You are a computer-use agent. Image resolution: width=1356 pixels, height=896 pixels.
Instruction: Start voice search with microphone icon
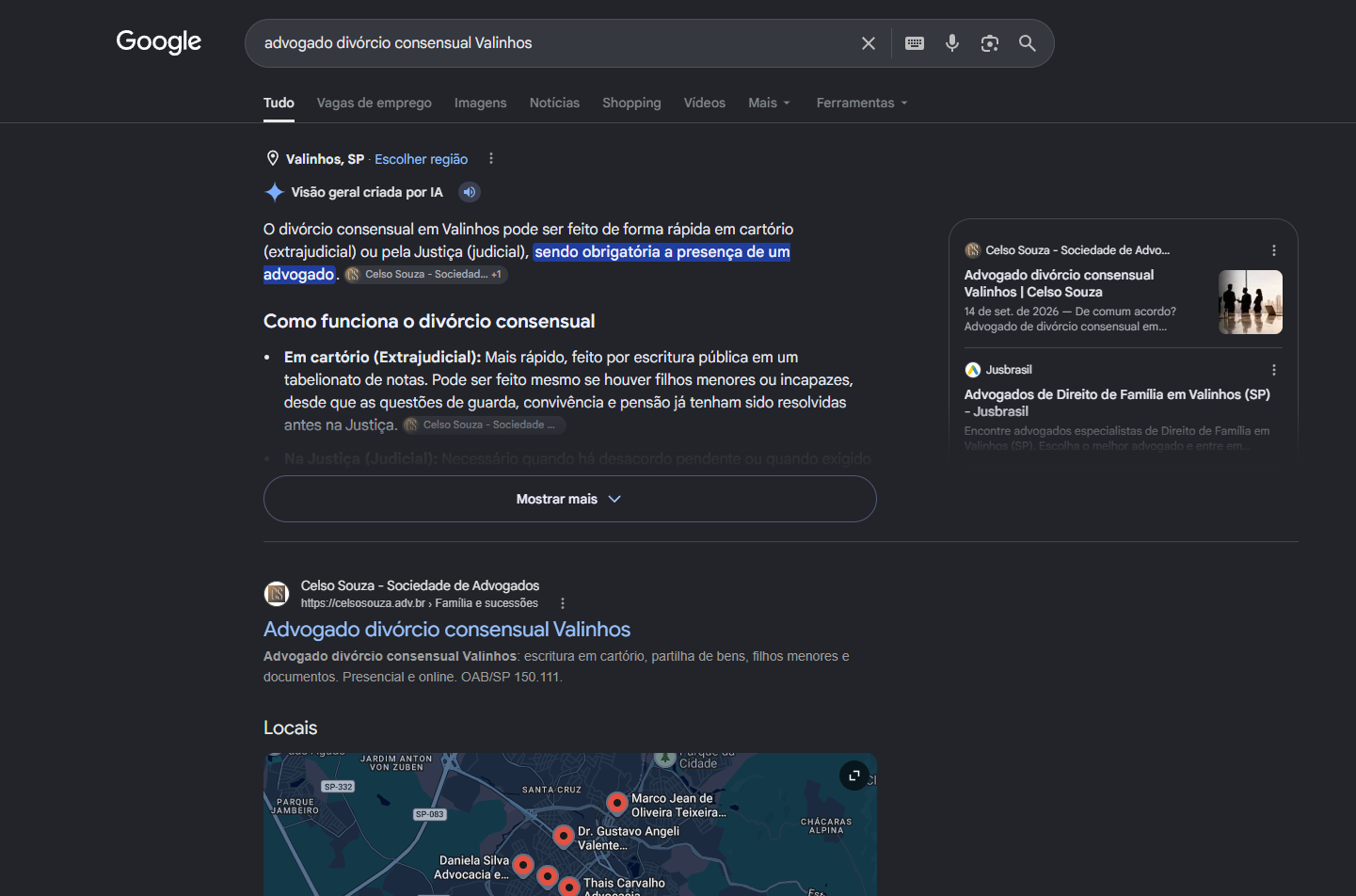point(952,43)
